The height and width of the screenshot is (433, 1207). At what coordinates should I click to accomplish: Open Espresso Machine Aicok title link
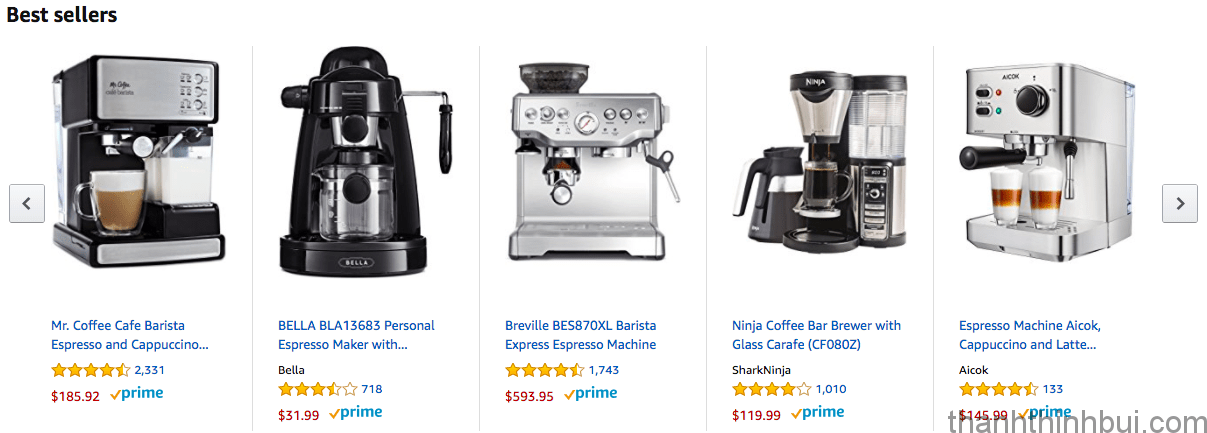click(1030, 335)
